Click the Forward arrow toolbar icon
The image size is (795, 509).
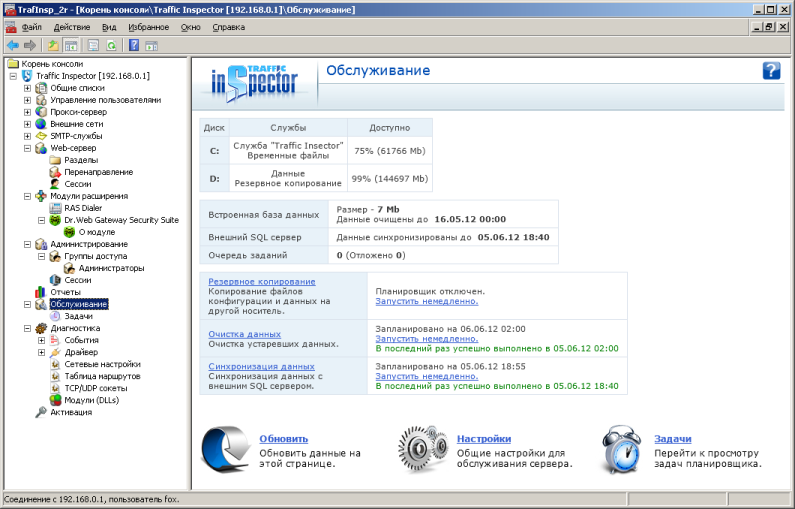pyautogui.click(x=30, y=46)
